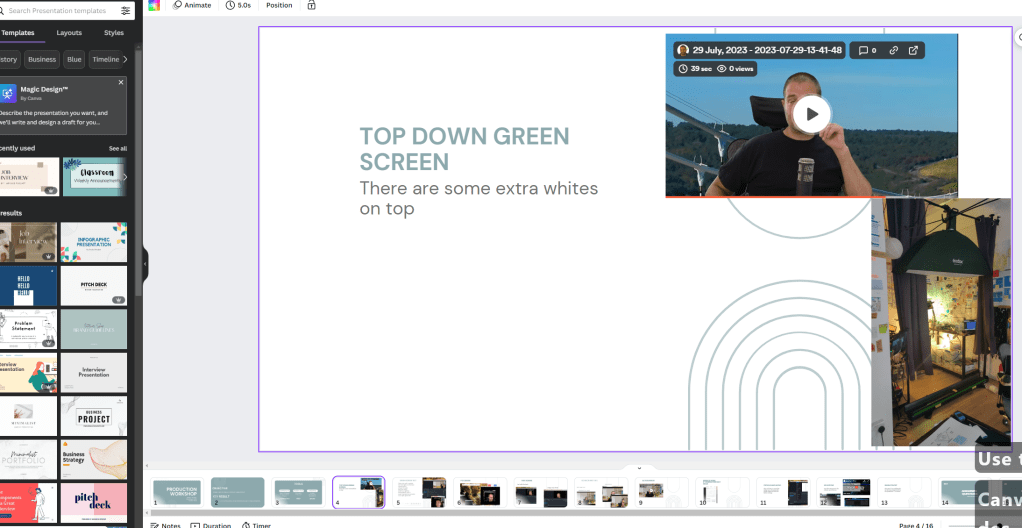Click the Animate button
1022x528 pixels.
(x=192, y=5)
